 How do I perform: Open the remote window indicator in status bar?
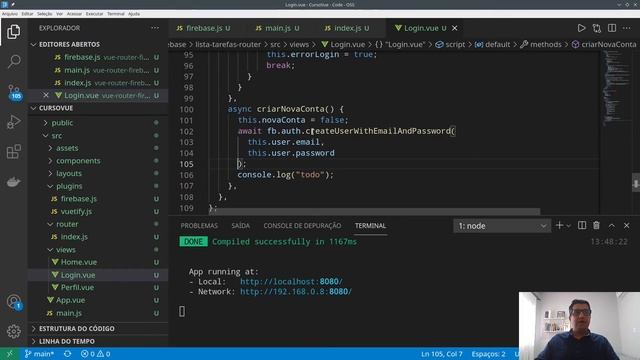pyautogui.click(x=9, y=354)
